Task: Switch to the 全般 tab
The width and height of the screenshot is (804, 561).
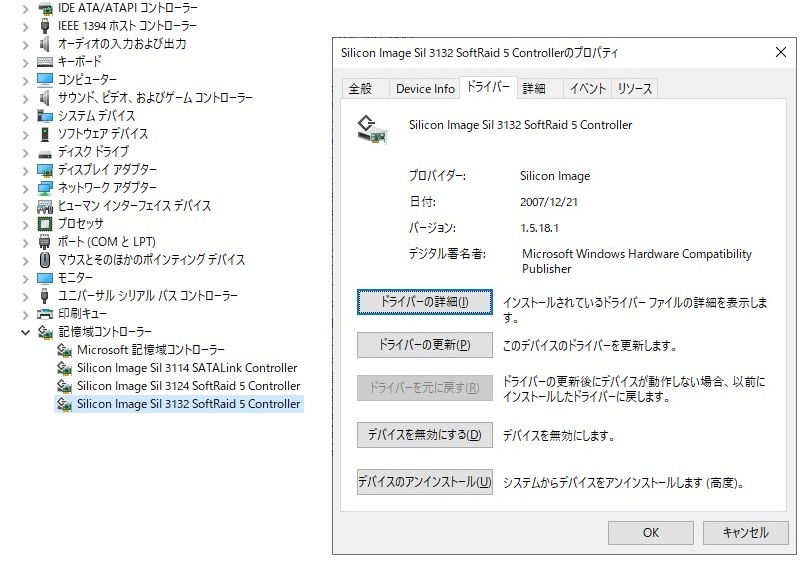Action: click(365, 89)
